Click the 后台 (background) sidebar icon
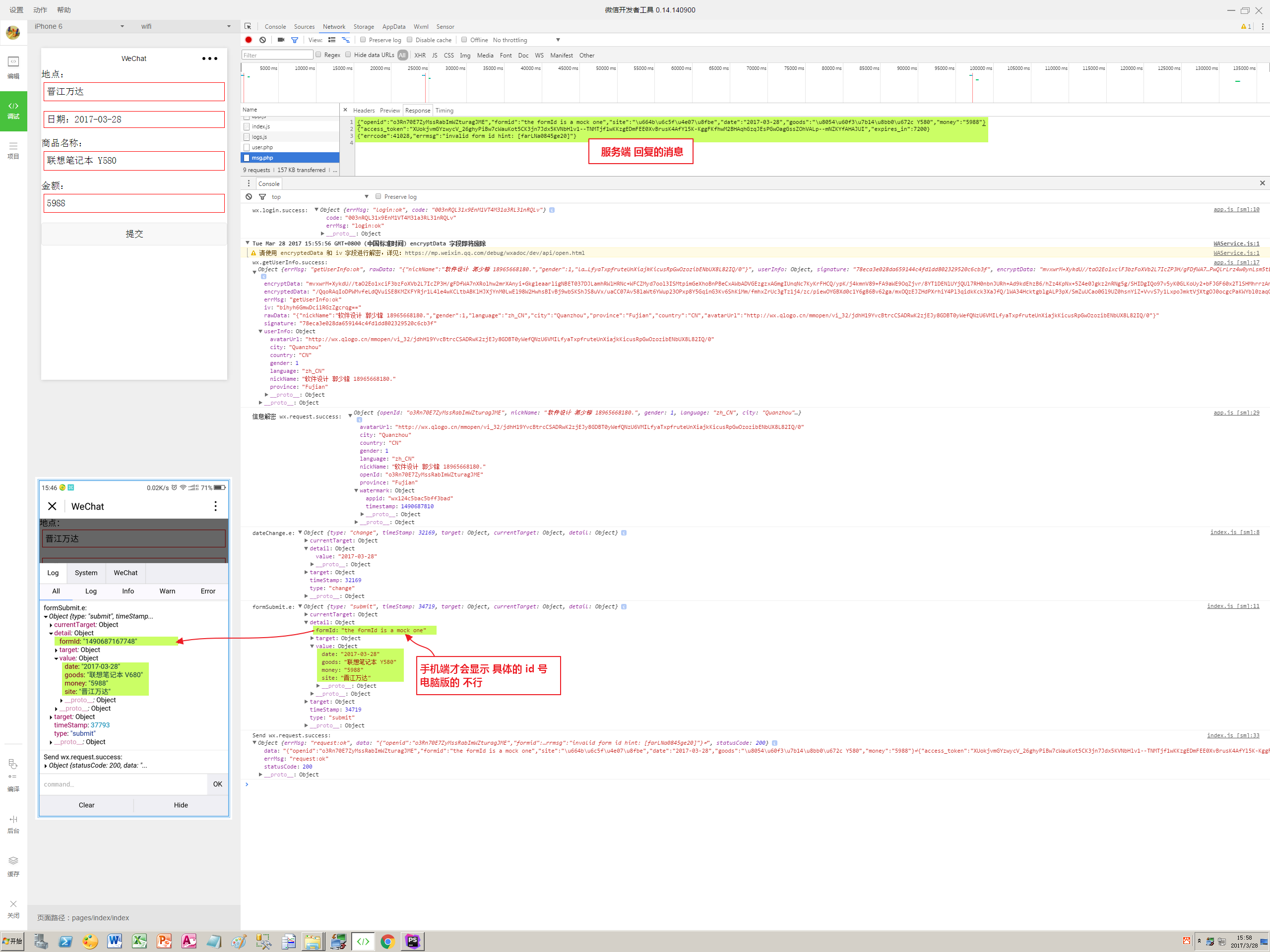This screenshot has width=1270, height=952. coord(13,824)
